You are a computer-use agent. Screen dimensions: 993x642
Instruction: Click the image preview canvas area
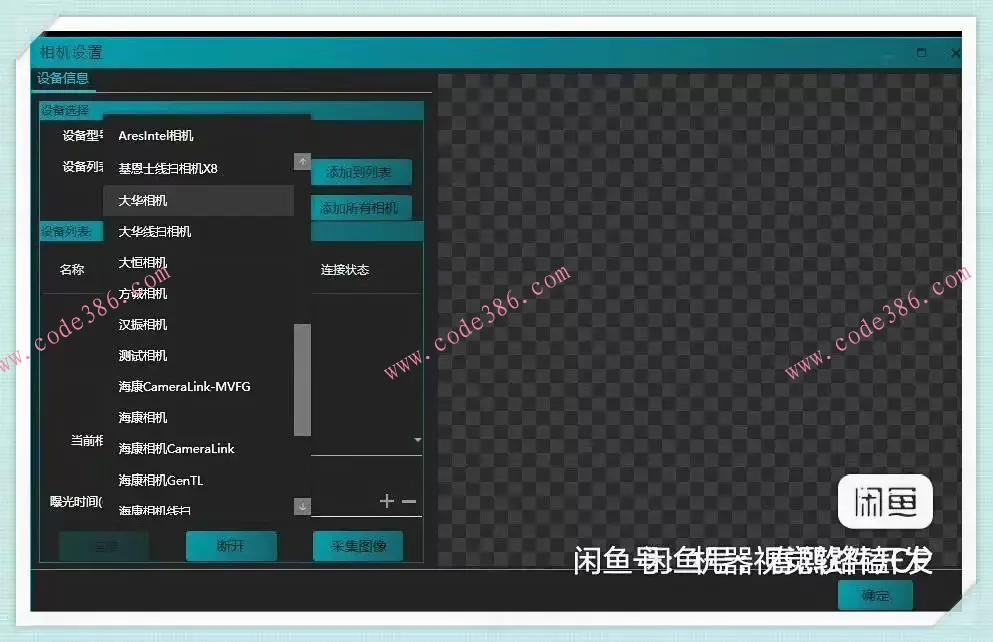pyautogui.click(x=699, y=320)
